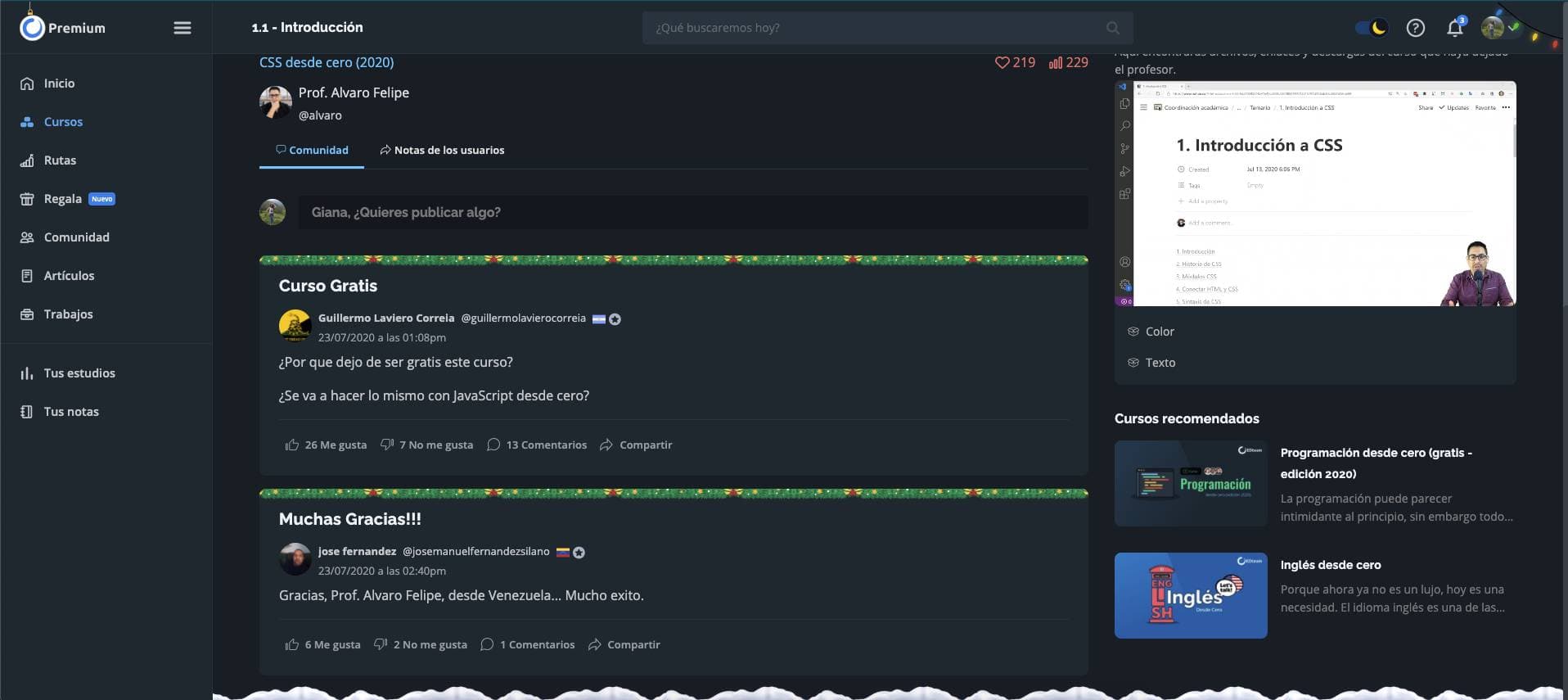1568x700 pixels.
Task: Switch to Notas de los usuarios tab
Action: (442, 150)
